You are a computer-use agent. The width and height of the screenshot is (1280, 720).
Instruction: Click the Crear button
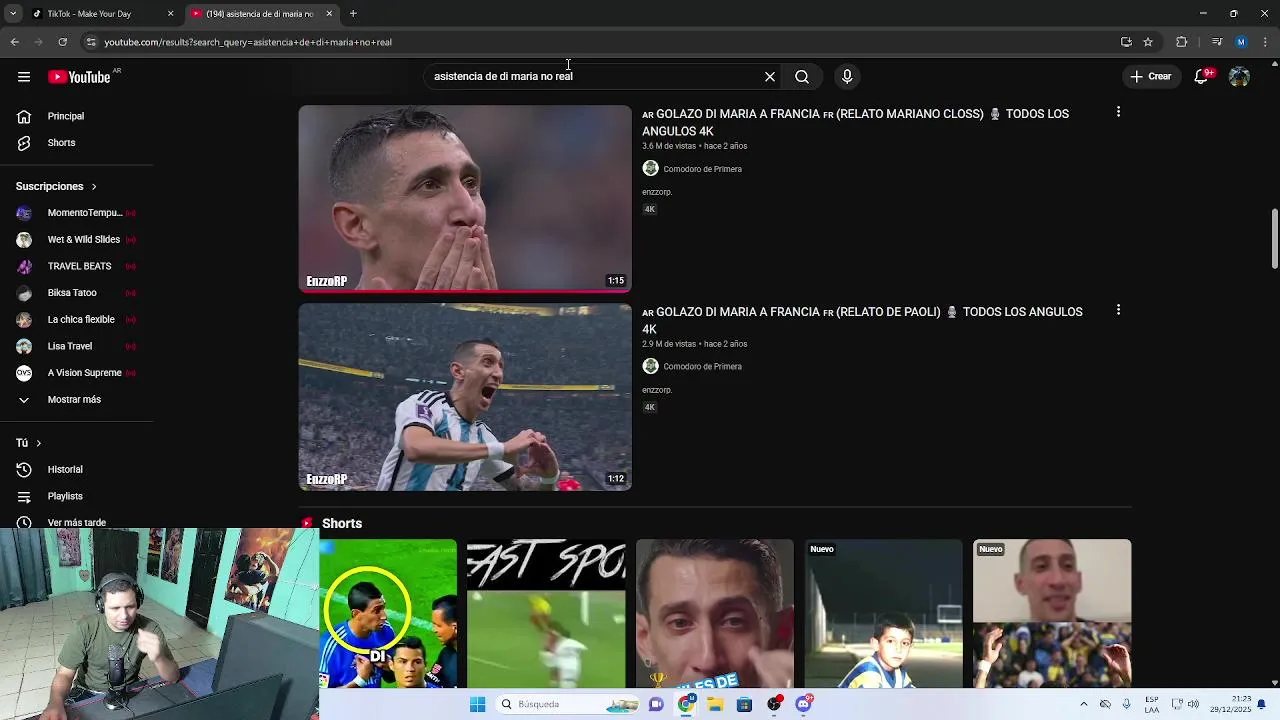pos(1150,77)
